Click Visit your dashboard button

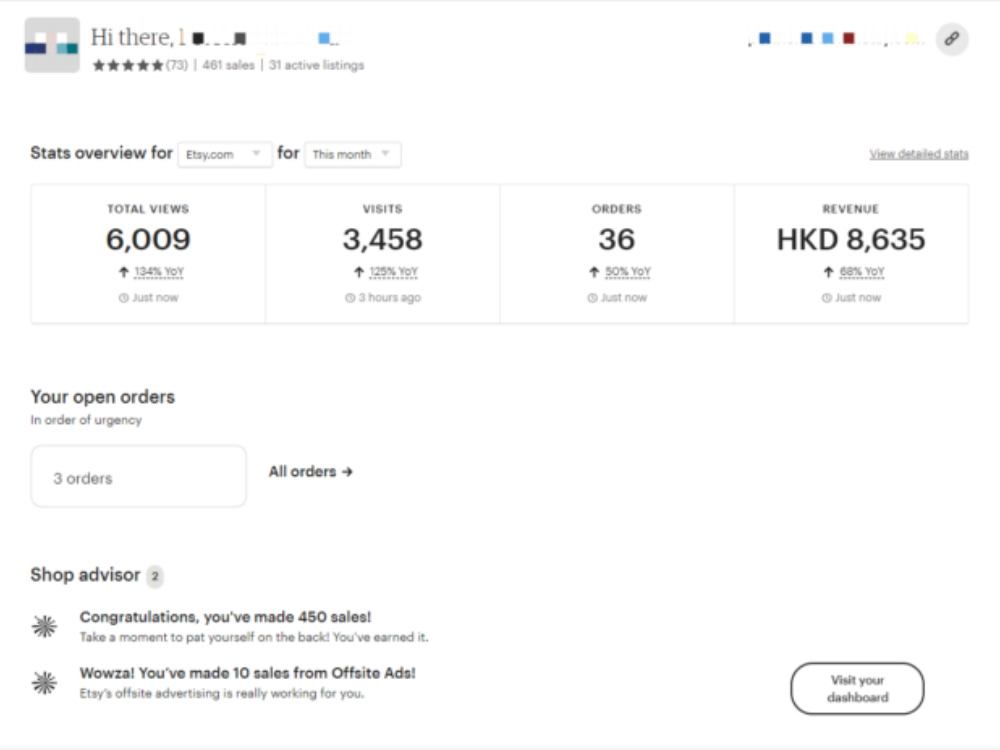pyautogui.click(x=857, y=689)
